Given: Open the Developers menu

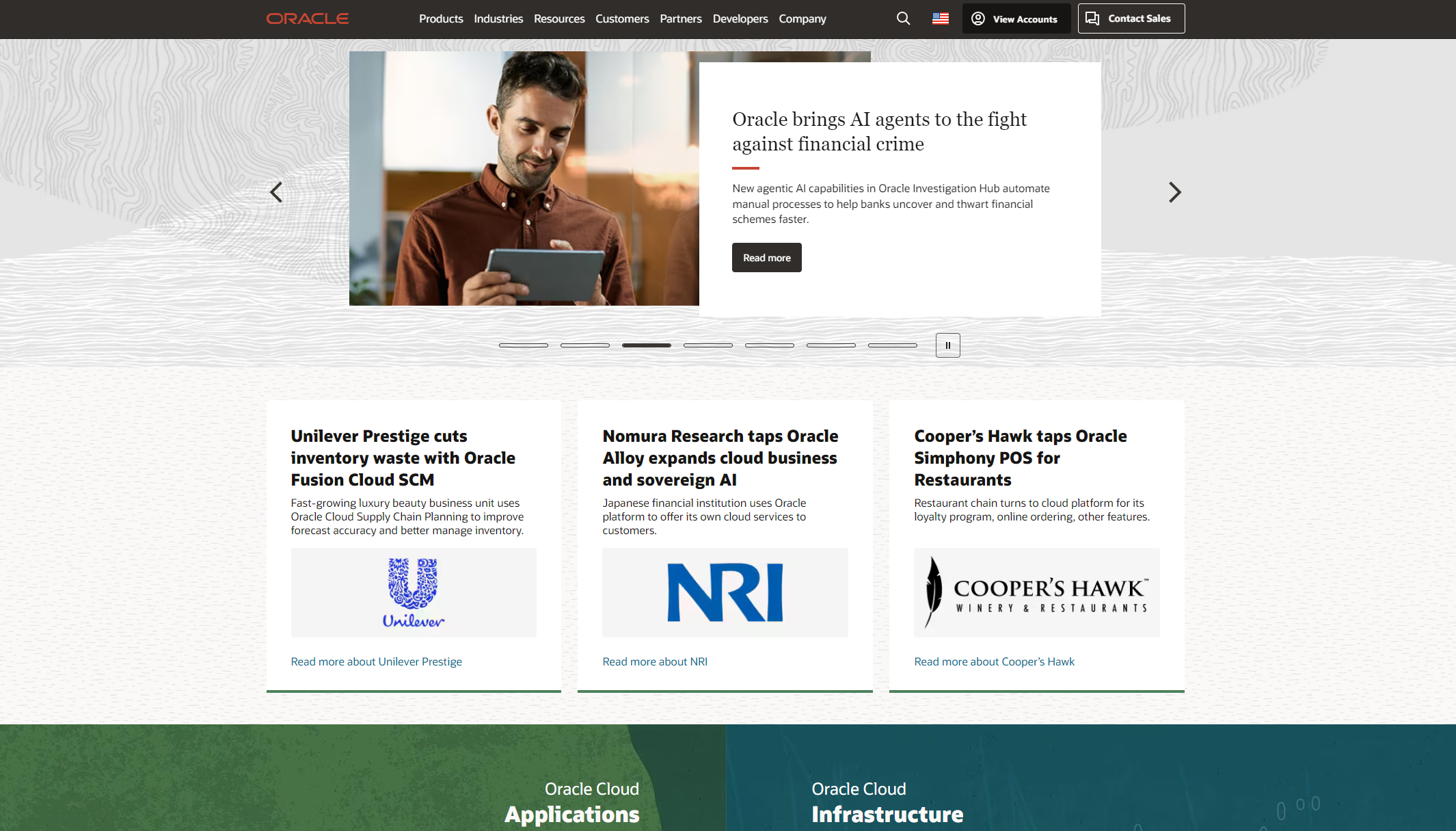Looking at the screenshot, I should point(740,18).
